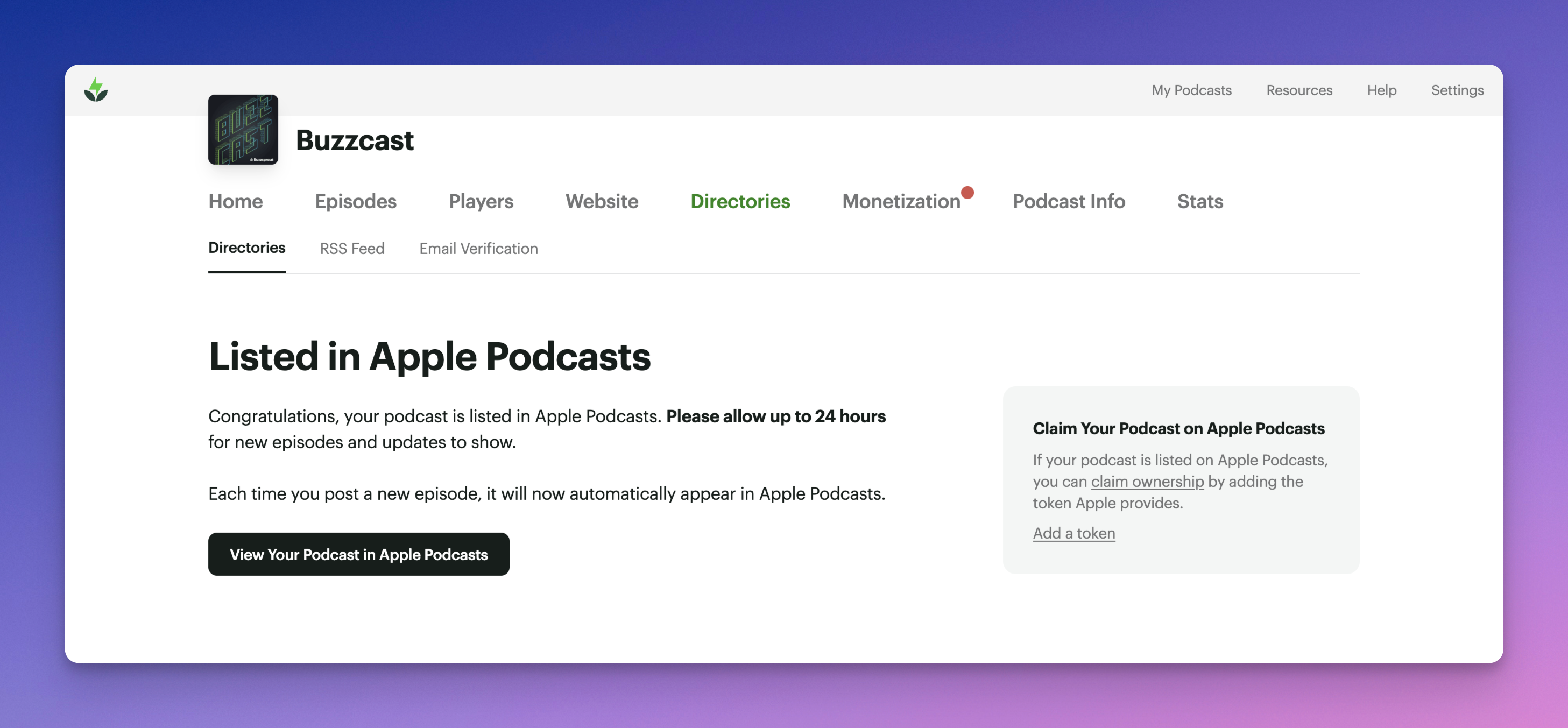Open the Email Verification sub-tab
This screenshot has height=728, width=1568.
click(478, 249)
